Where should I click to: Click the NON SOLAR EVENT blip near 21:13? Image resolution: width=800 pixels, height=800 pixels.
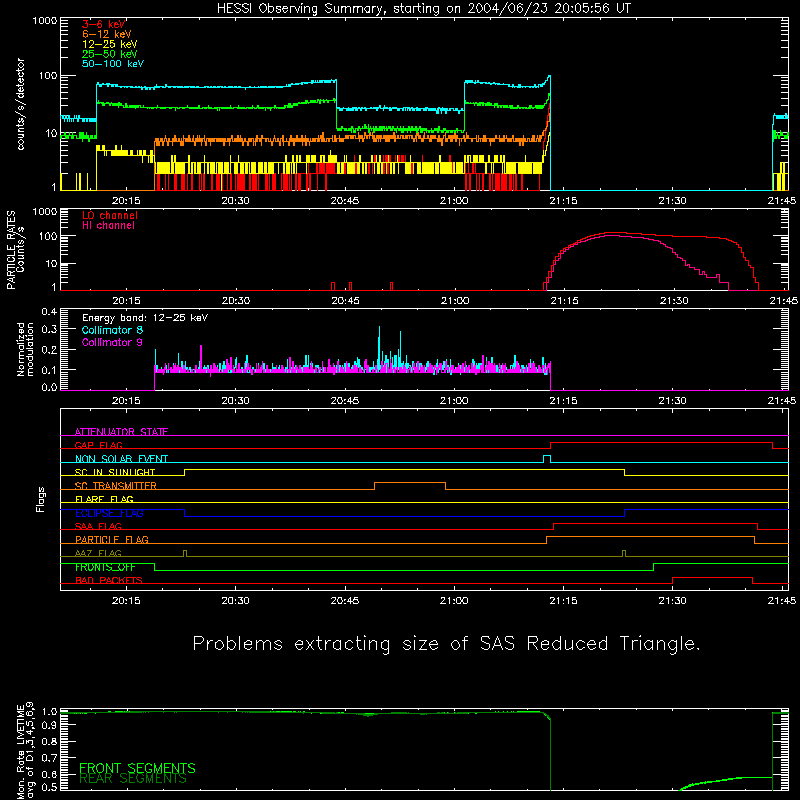(546, 458)
